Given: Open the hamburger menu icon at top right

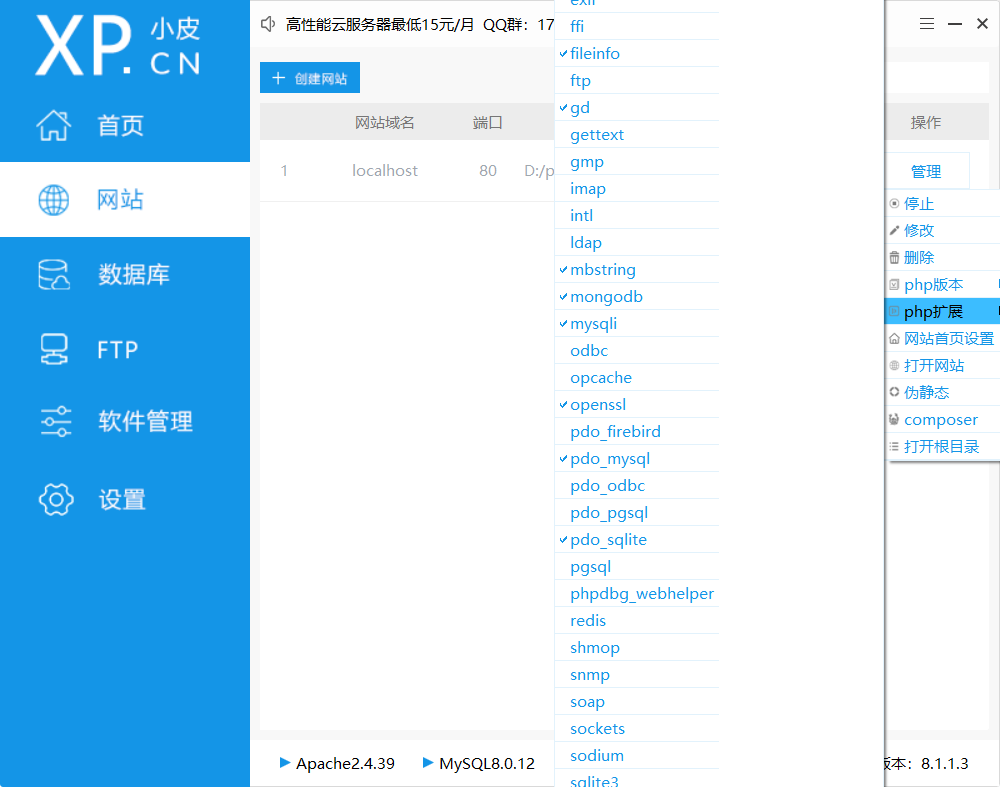Looking at the screenshot, I should point(927,24).
